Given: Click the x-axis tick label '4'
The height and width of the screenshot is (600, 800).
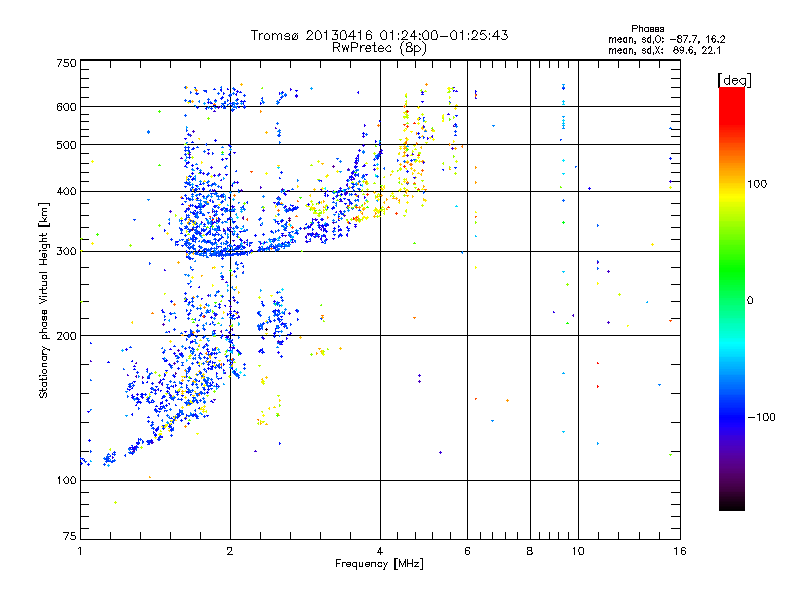Looking at the screenshot, I should coord(380,551).
